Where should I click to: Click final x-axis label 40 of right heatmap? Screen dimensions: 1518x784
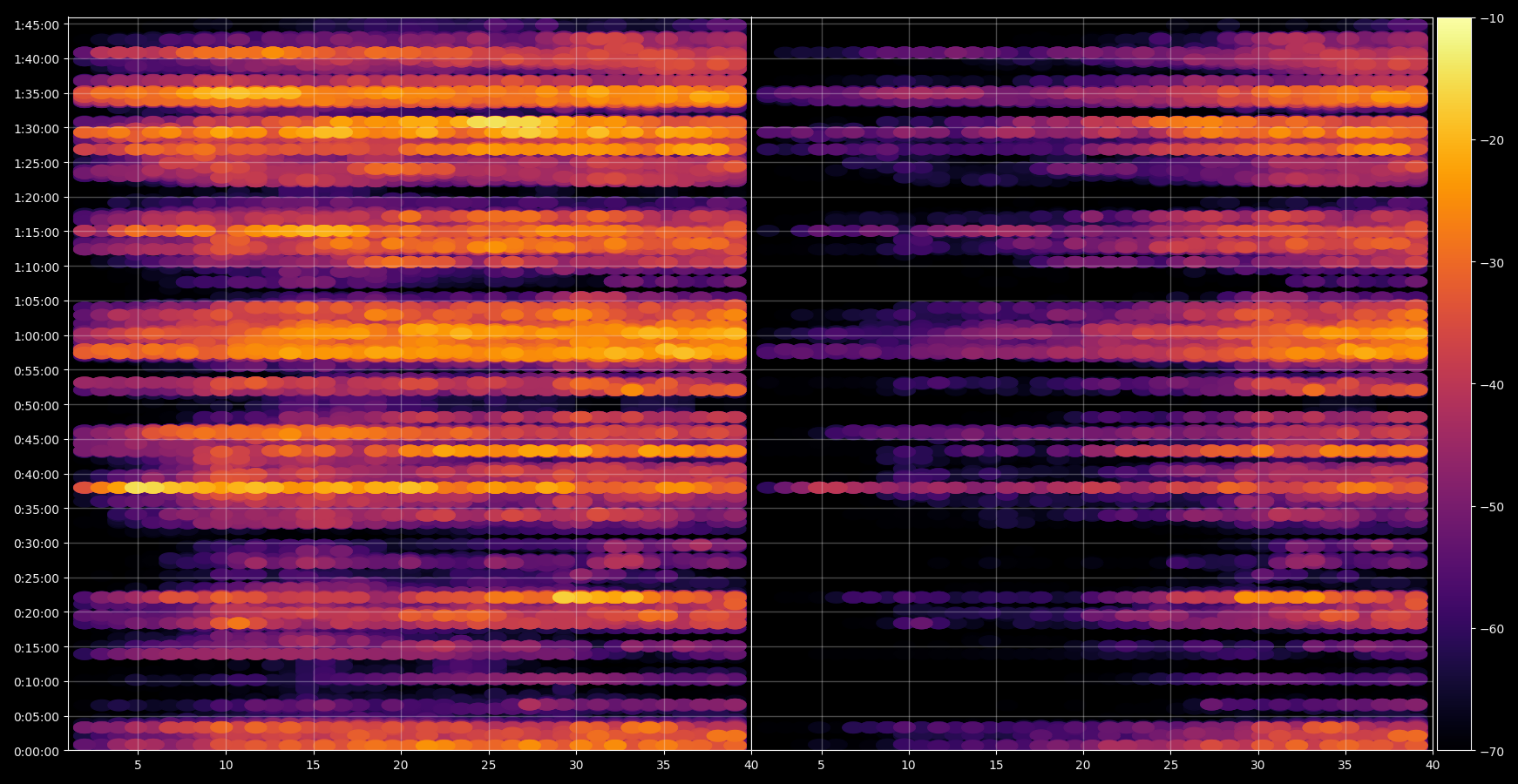[x=1433, y=766]
